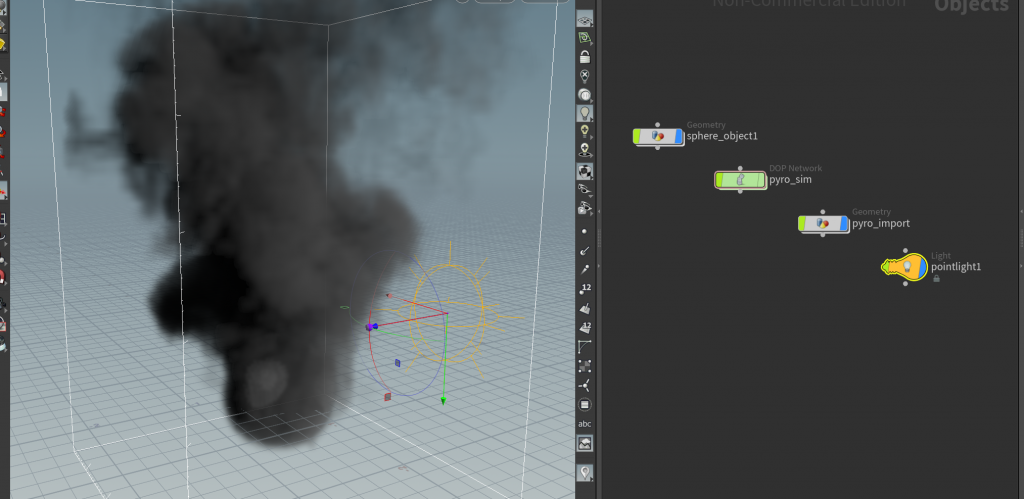Click the input connector above pointlight1 node
Viewport: 1024px width, 499px height.
tap(905, 250)
